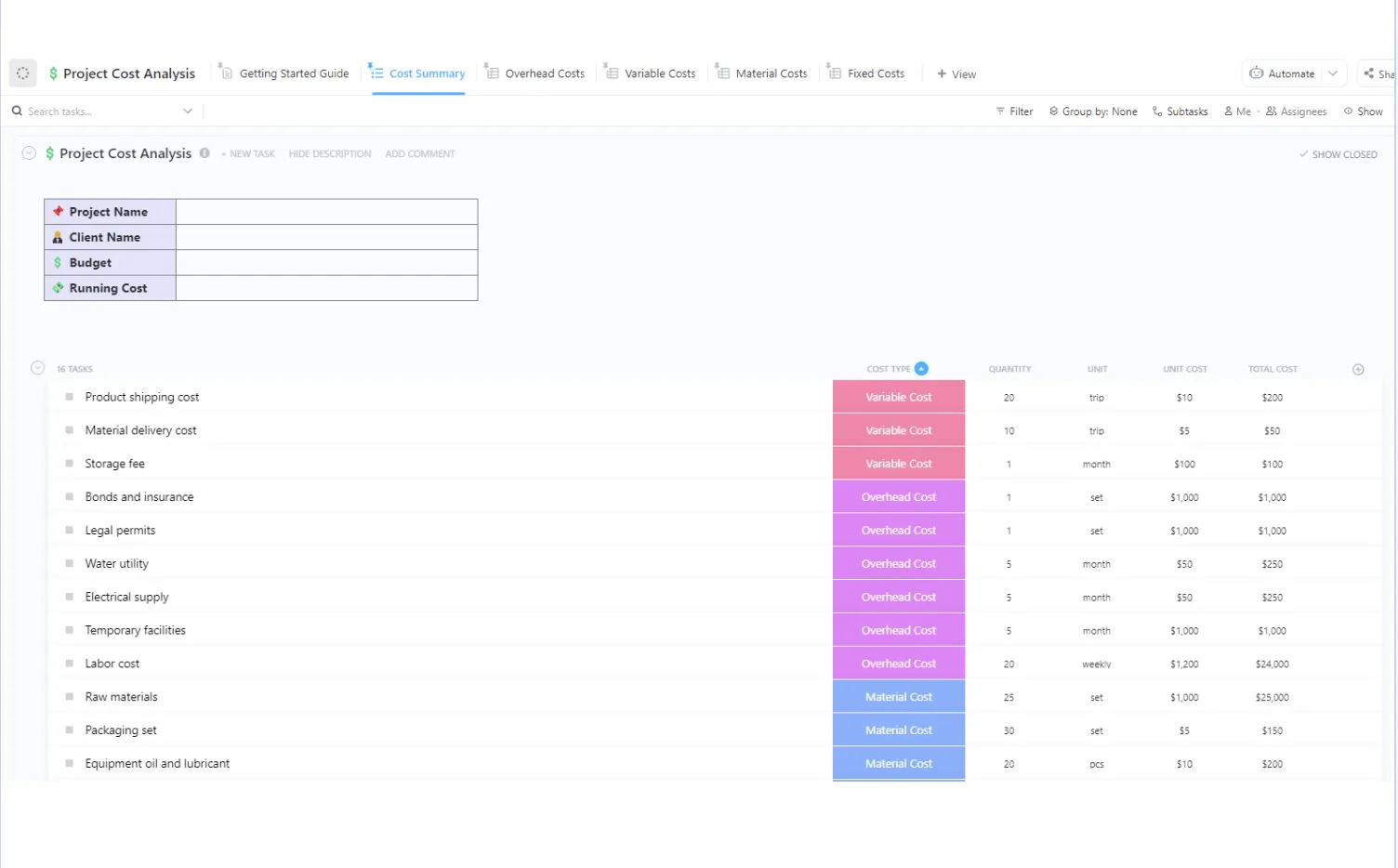
Task: Click status square of Electrical supply
Action: point(69,598)
